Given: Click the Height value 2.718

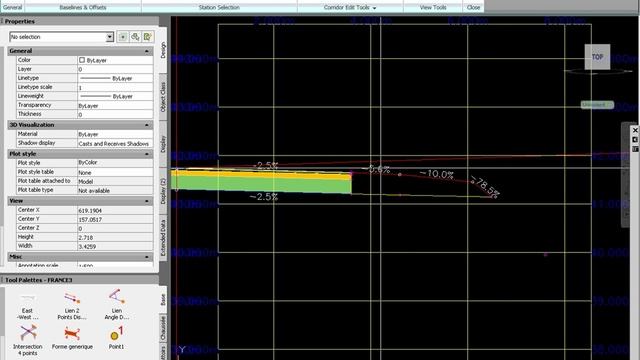Looking at the screenshot, I should (x=115, y=237).
